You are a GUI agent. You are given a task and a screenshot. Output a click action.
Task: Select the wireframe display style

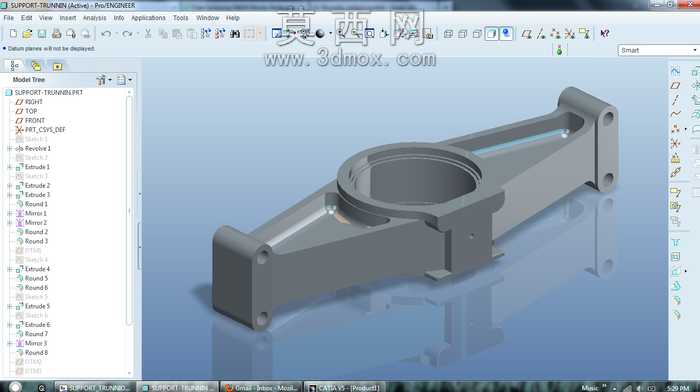[448, 33]
